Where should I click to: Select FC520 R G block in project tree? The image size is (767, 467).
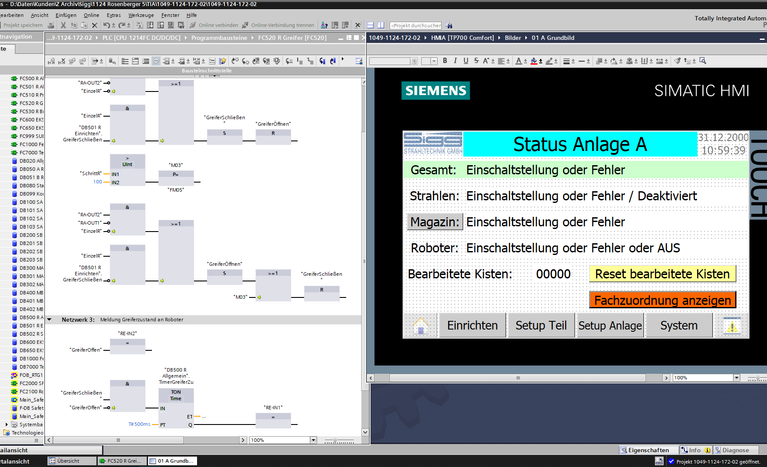[27, 103]
